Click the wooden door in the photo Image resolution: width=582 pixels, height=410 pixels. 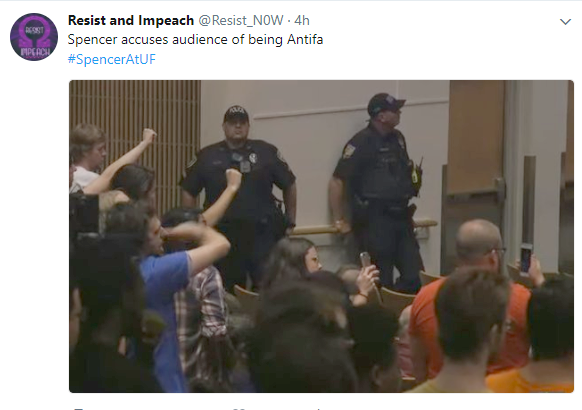click(x=476, y=137)
